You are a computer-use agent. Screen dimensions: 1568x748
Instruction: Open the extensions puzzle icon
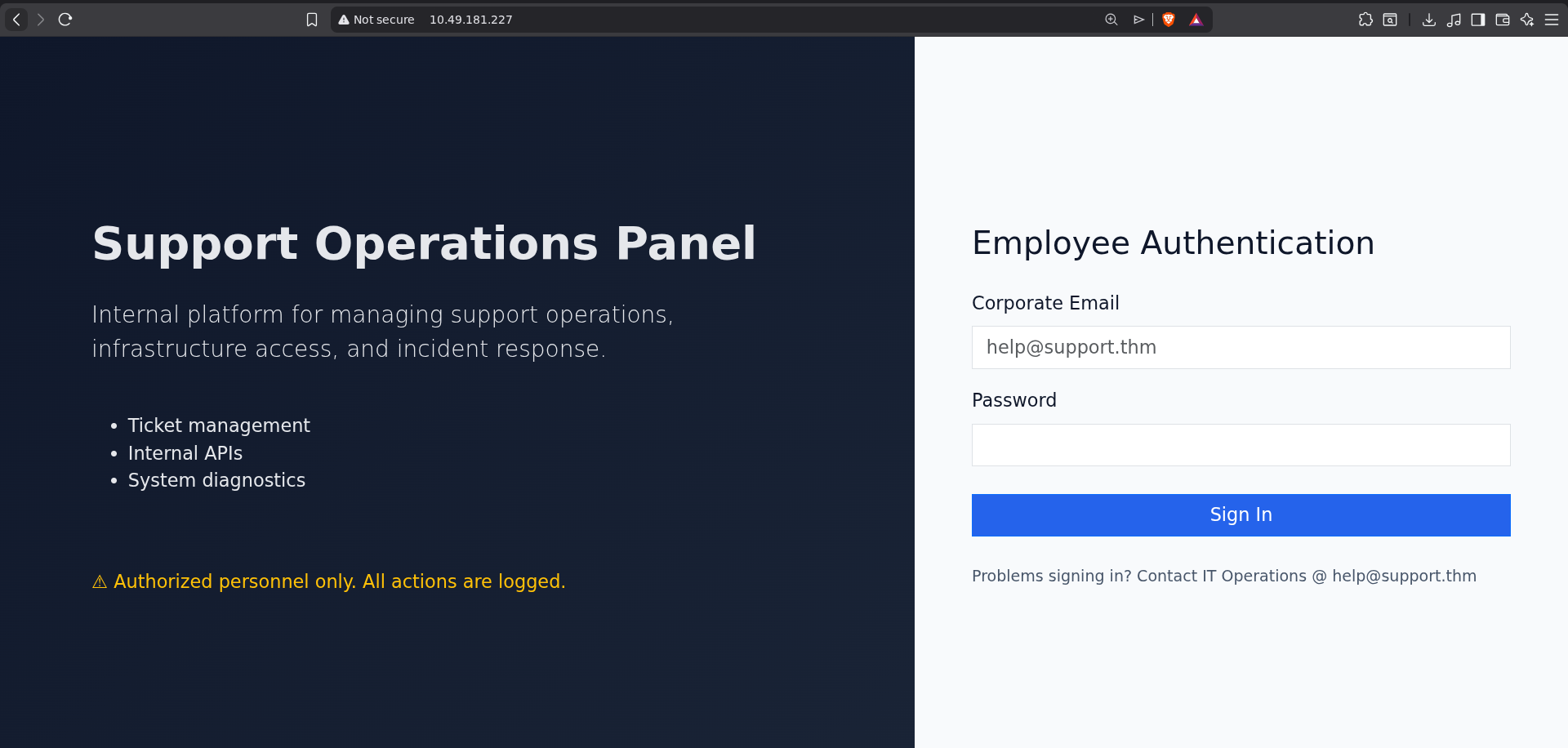click(1365, 20)
